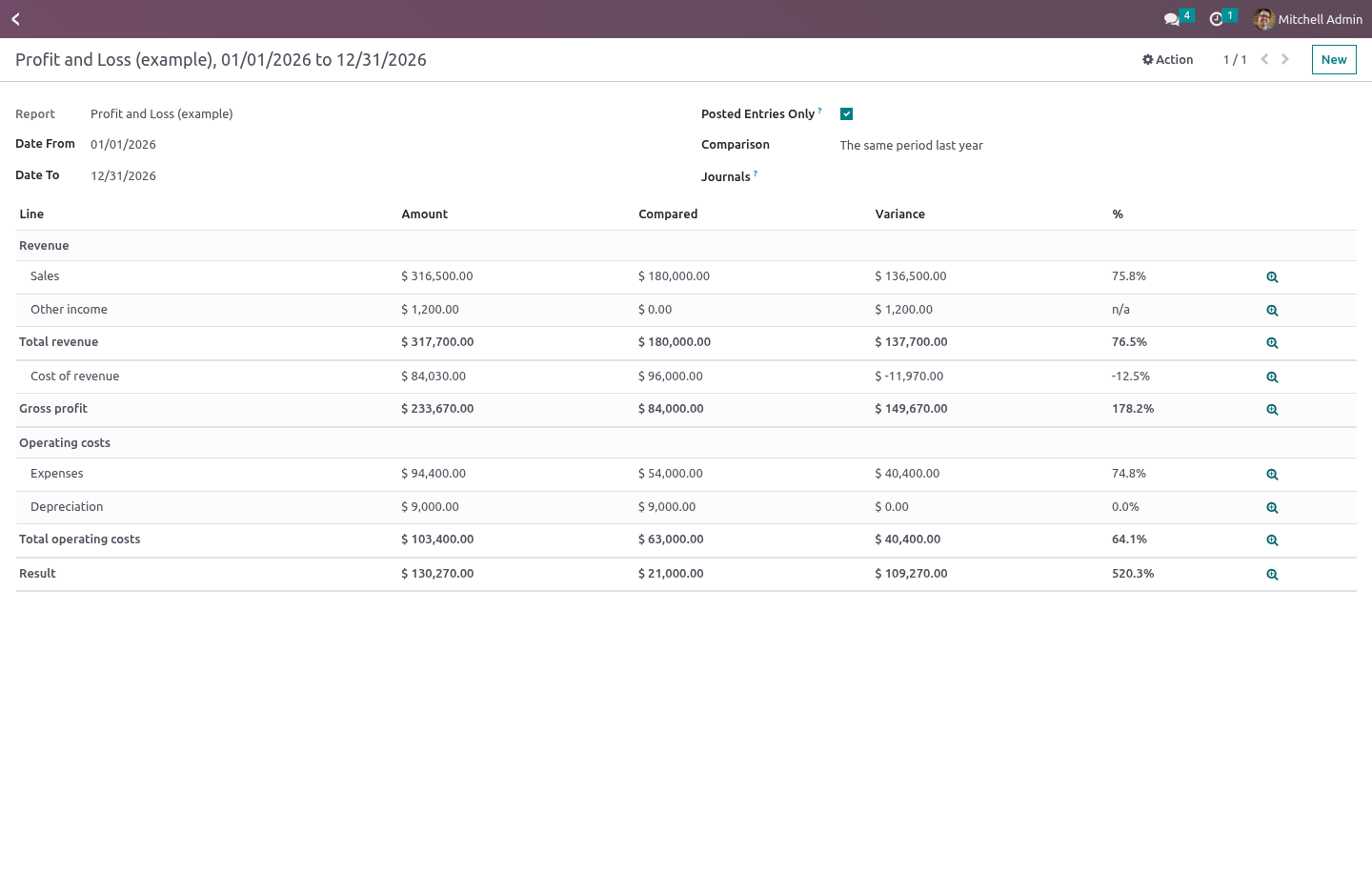Click the Cost of revenue variance $ -11,970.00
Screen dimensions: 1372x896
pos(909,377)
